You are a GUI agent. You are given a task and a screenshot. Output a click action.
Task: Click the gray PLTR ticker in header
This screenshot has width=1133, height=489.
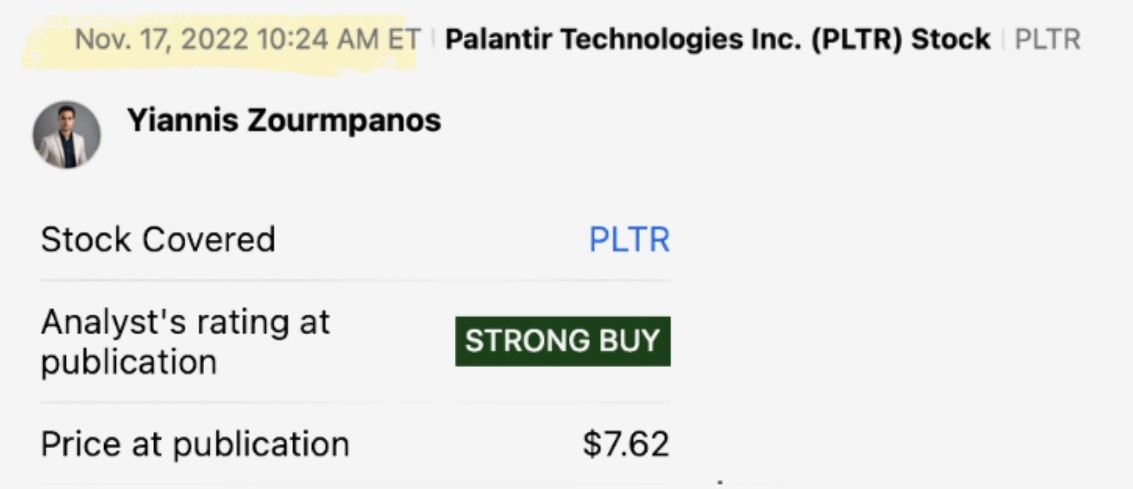[x=1047, y=40]
